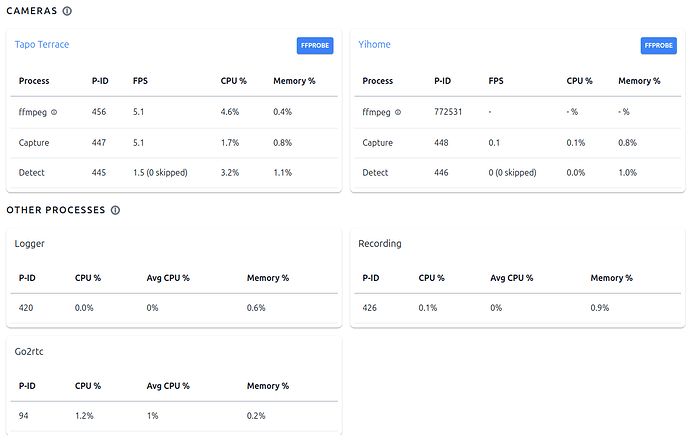This screenshot has height=435, width=690.
Task: Click ffmpeg info icon in Yihome table
Action: point(398,112)
